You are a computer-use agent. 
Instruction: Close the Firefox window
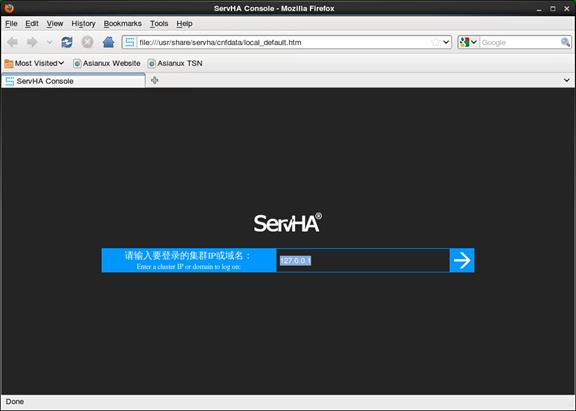(x=566, y=8)
